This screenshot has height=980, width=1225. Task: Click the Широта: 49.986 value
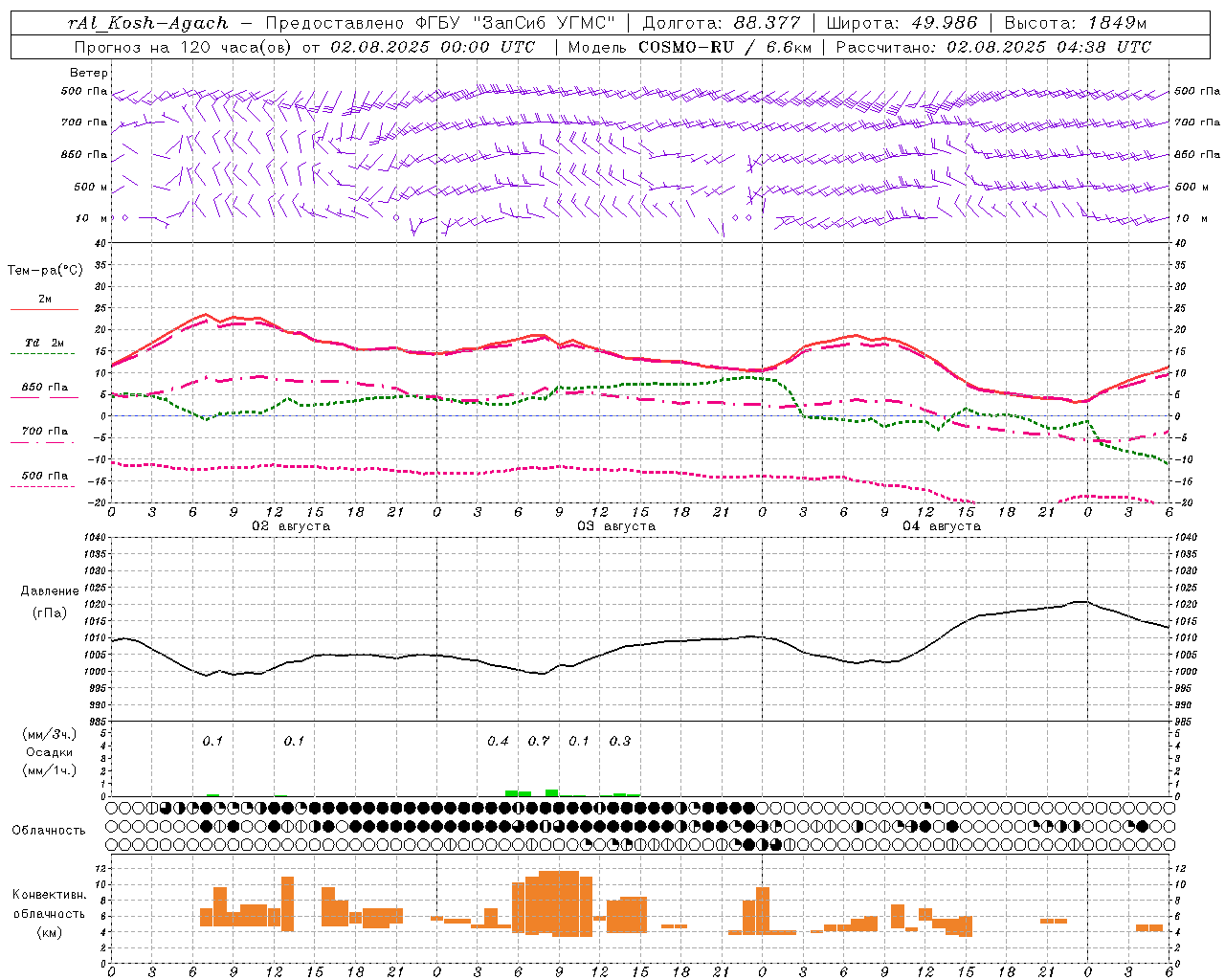902,23
